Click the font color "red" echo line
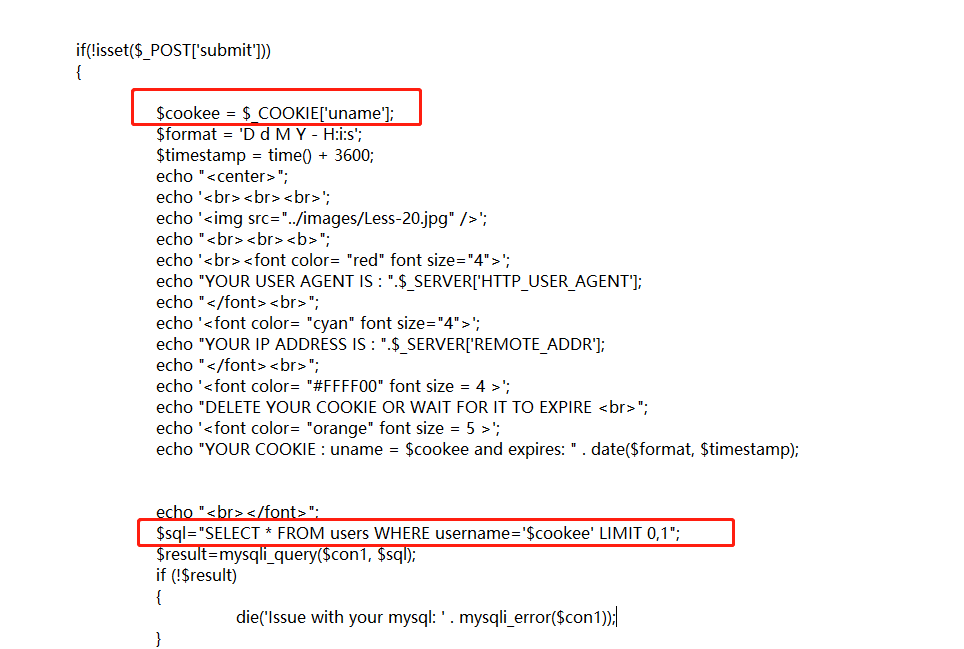 click(x=333, y=261)
